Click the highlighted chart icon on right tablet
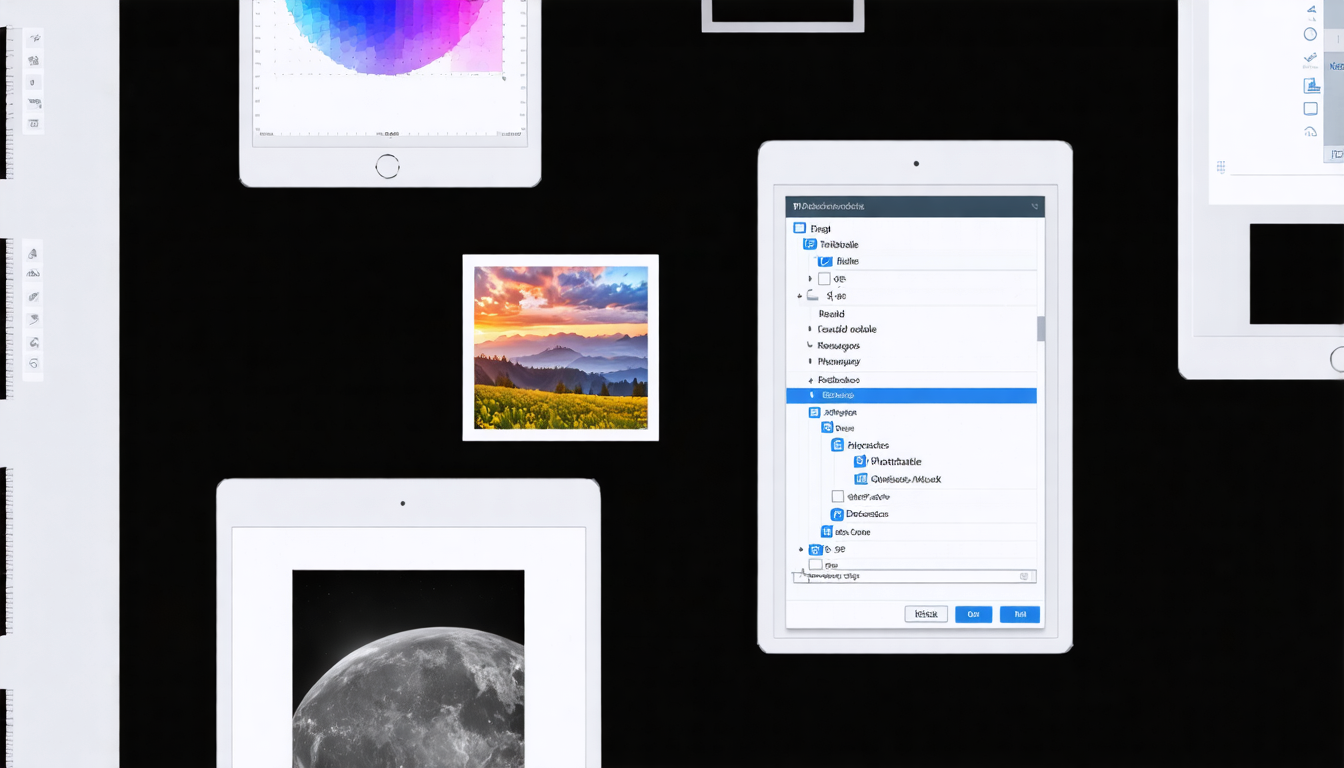This screenshot has width=1344, height=768. 1311,86
